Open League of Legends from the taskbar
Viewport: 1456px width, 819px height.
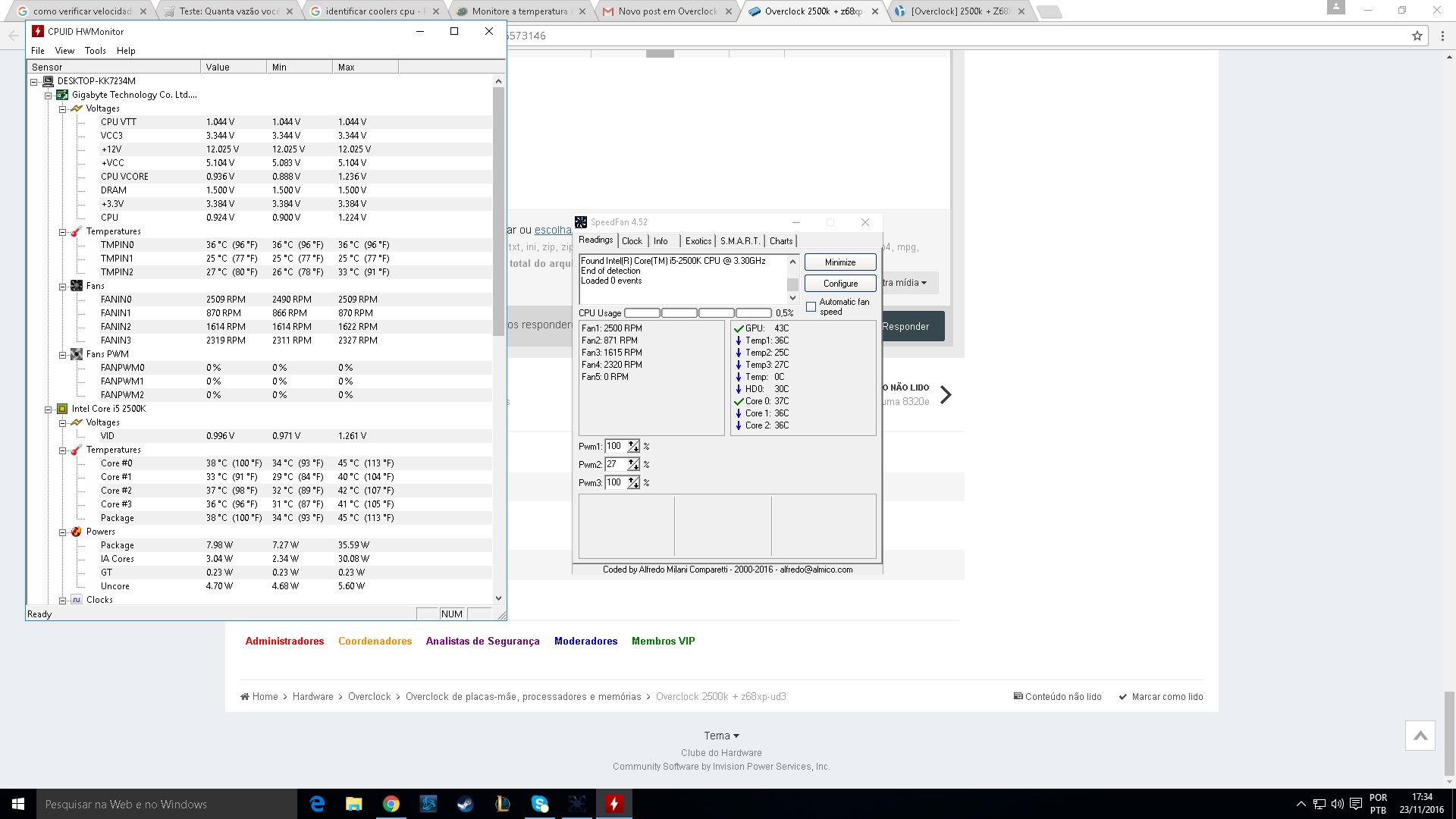503,804
